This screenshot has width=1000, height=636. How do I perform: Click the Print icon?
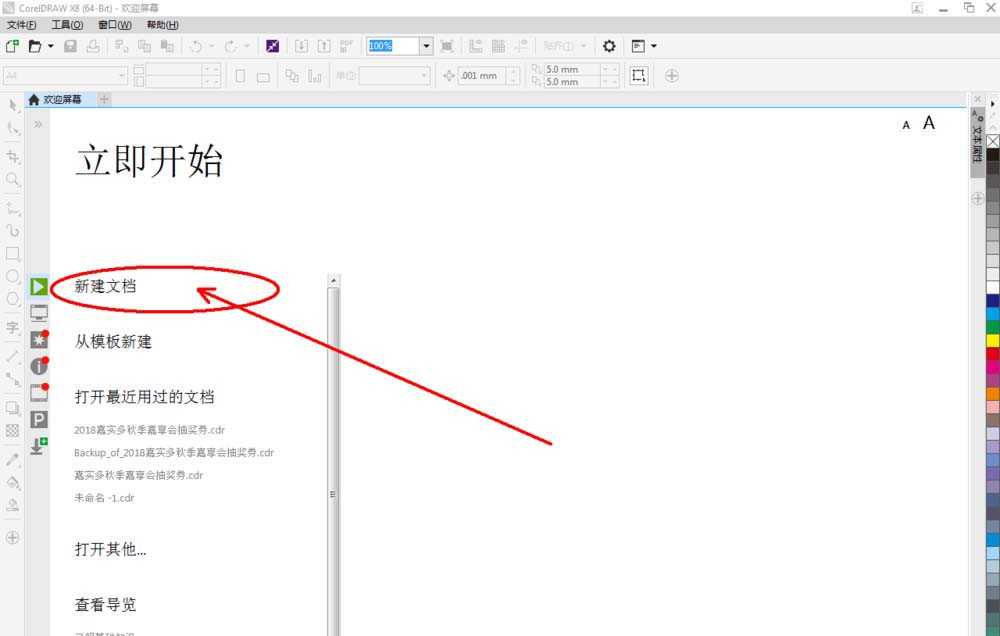(93, 46)
